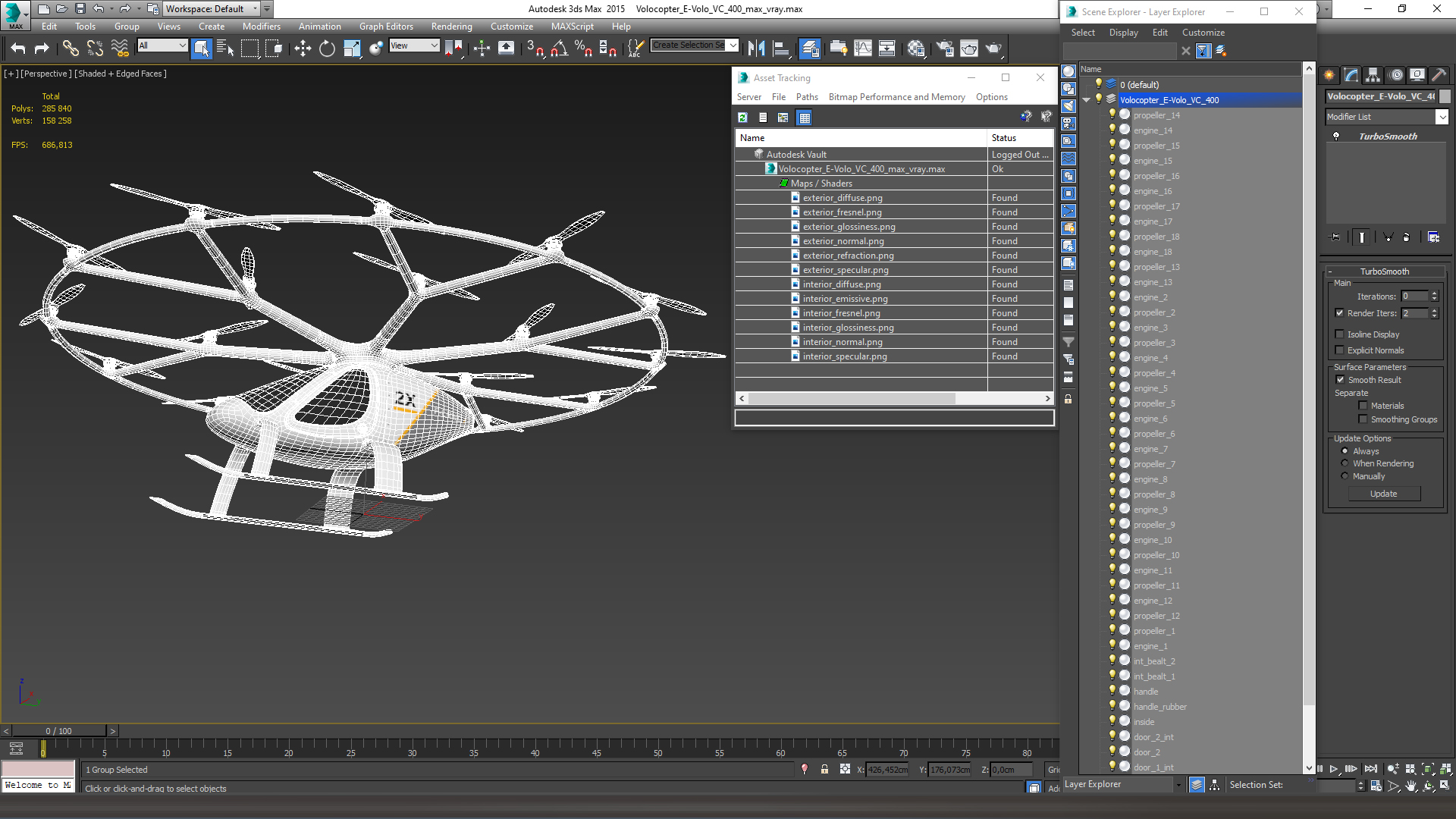Toggle TurboSmooth modifier lightbulb visibility

1336,136
